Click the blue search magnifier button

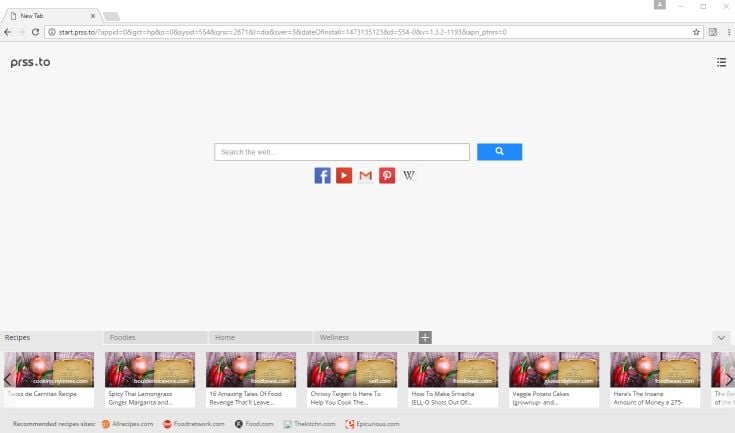coord(499,151)
